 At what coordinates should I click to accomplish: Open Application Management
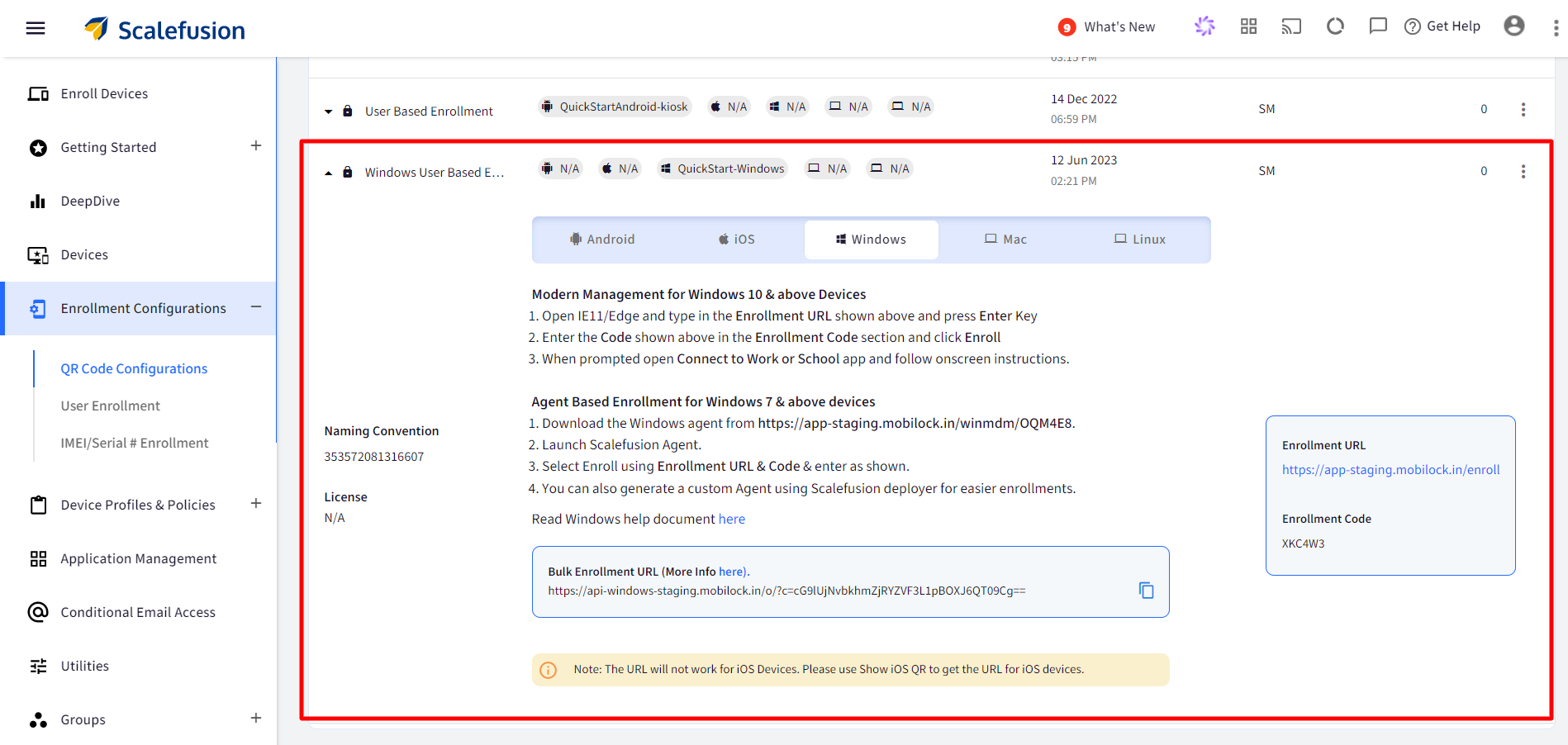coord(138,558)
